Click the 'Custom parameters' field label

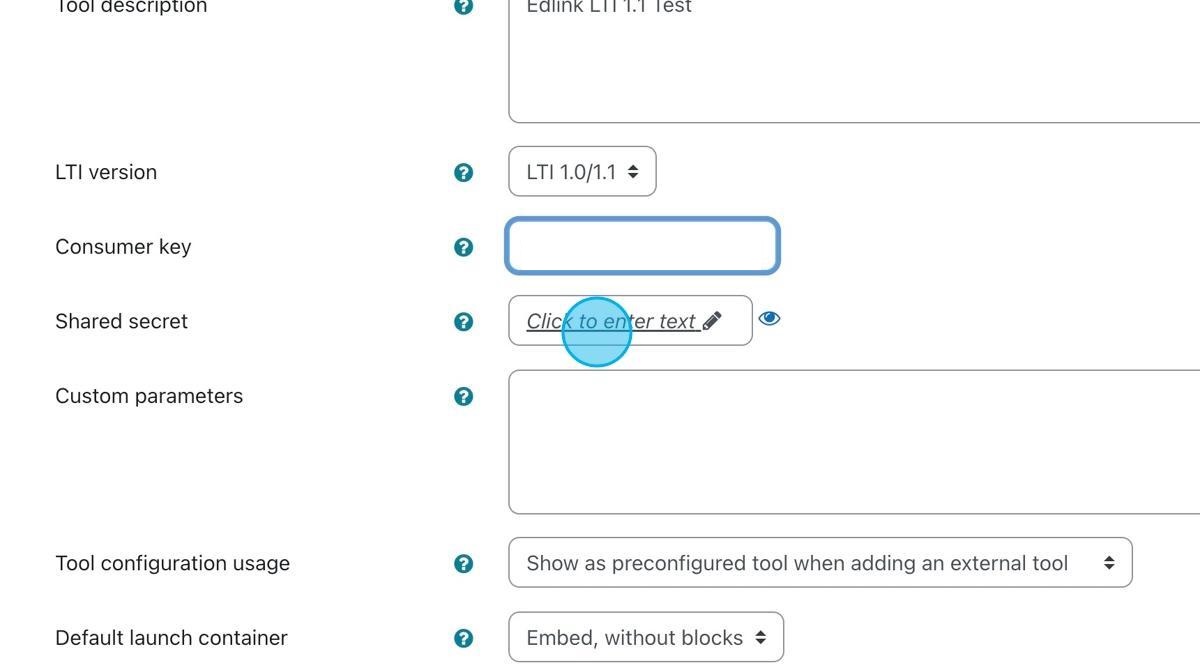point(149,395)
